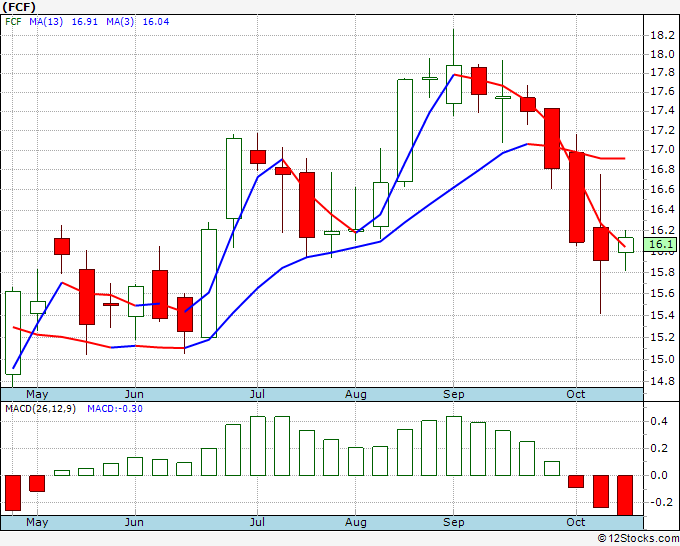The height and width of the screenshot is (546, 680).
Task: Click Aug on the MACD panel time axis
Action: (x=356, y=522)
